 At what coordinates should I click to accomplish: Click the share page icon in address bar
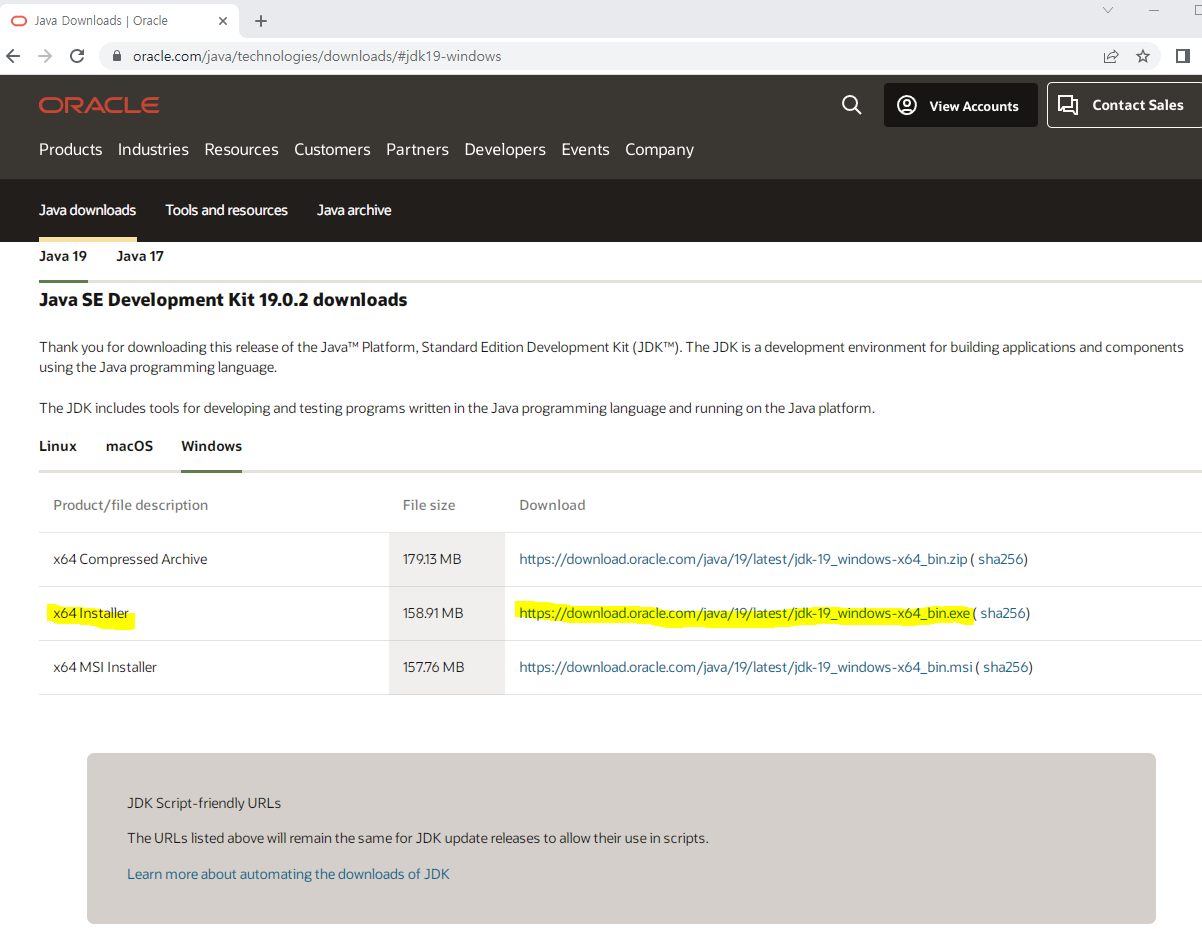point(1111,56)
